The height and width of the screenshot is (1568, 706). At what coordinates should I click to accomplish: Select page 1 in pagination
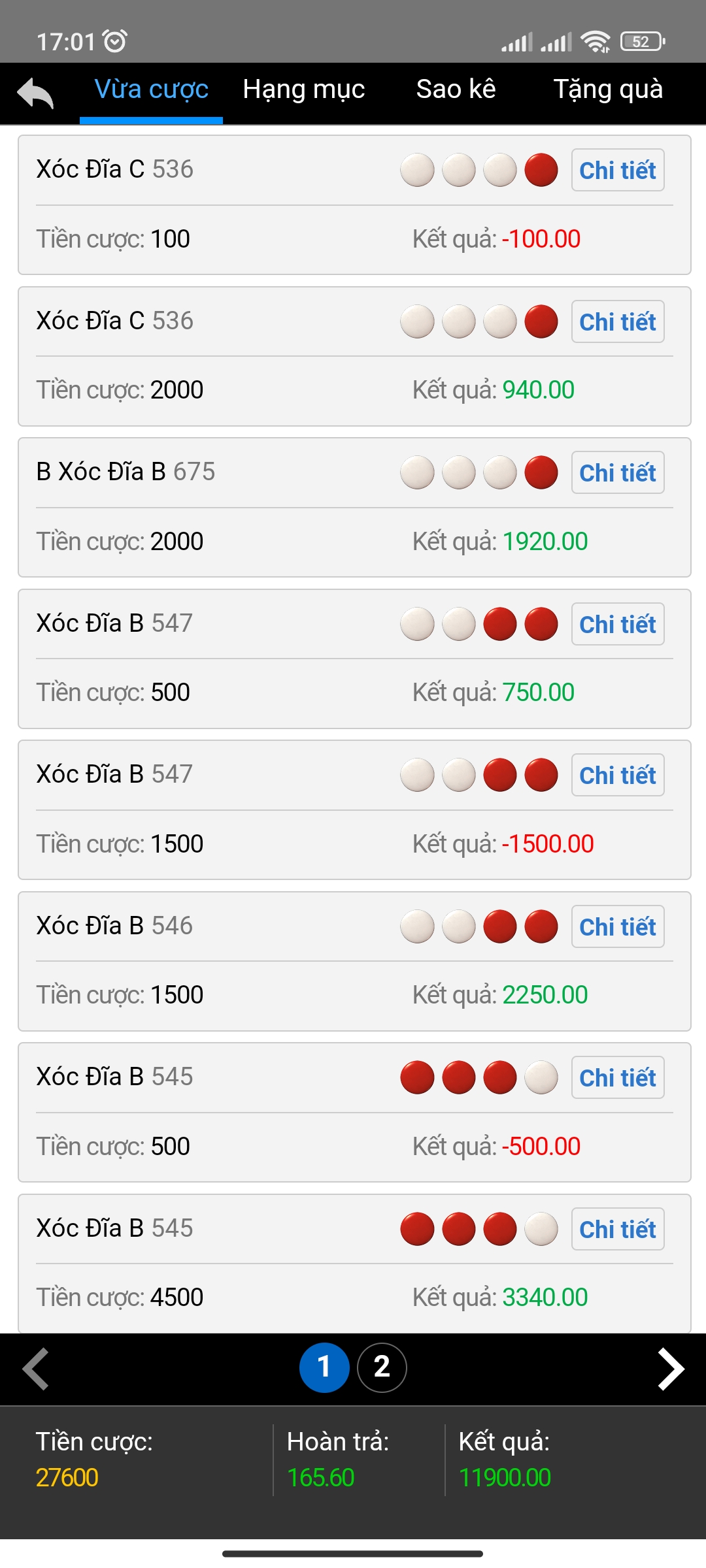pos(324,1367)
